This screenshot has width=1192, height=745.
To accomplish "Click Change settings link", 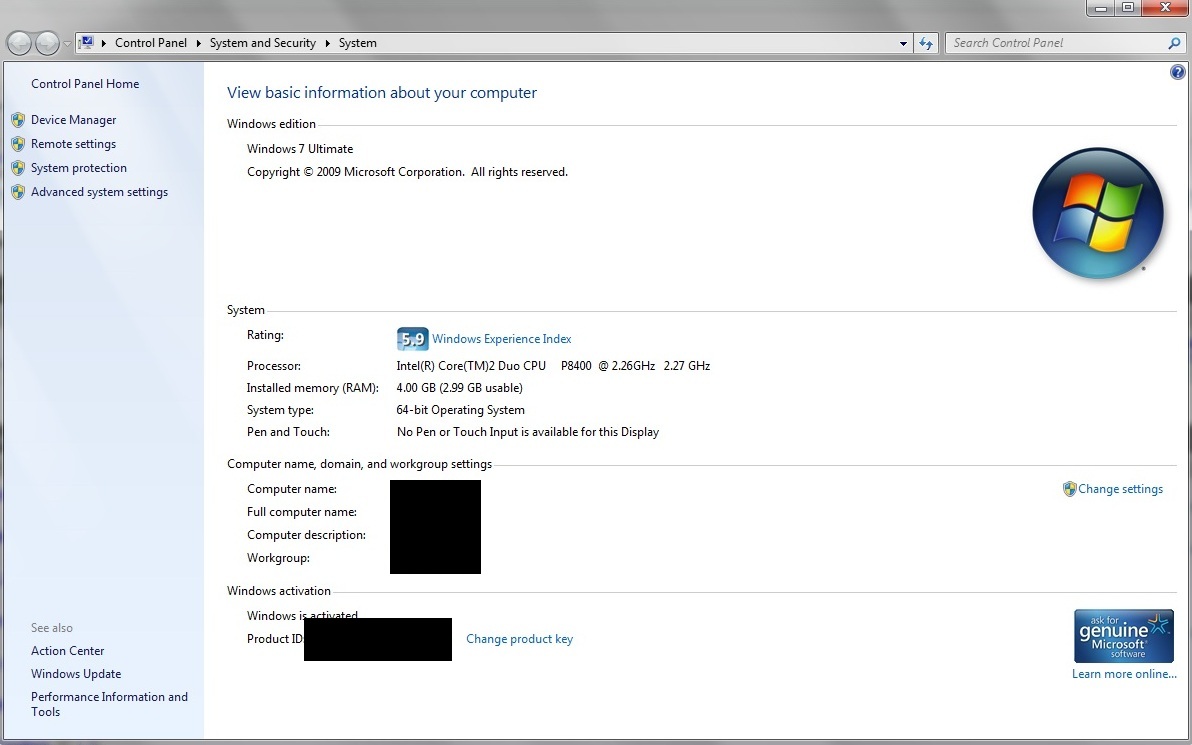I will coord(1121,489).
